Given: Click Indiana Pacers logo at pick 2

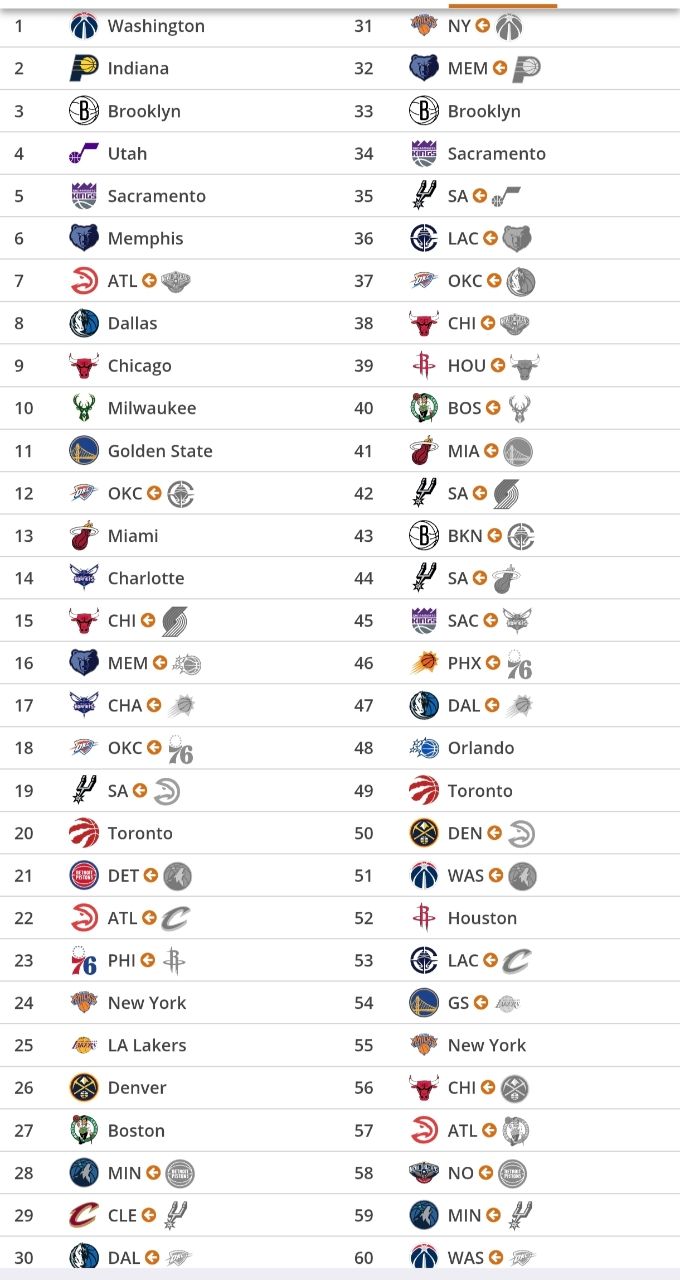Looking at the screenshot, I should click(84, 68).
